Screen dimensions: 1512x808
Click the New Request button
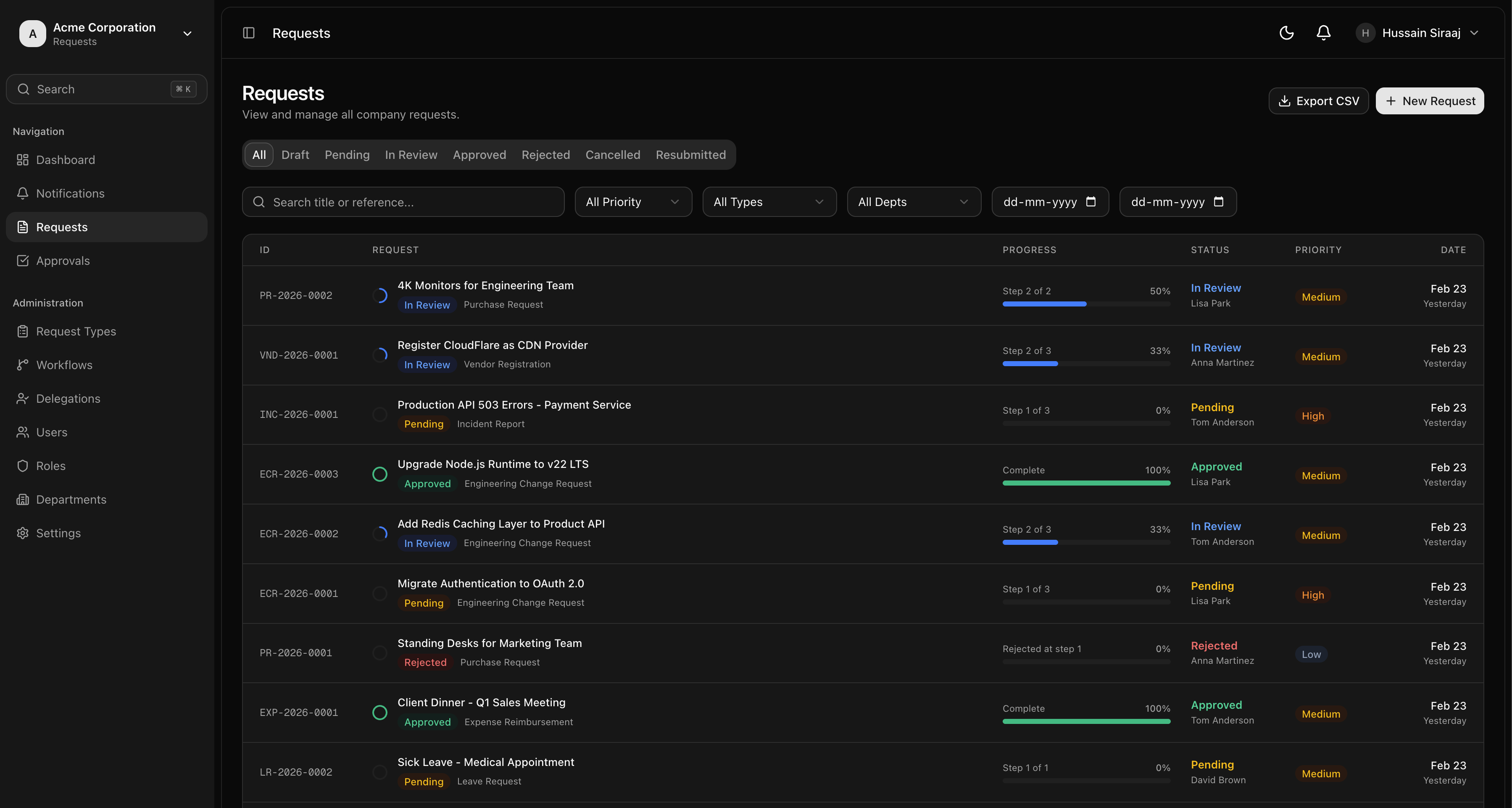pyautogui.click(x=1430, y=100)
